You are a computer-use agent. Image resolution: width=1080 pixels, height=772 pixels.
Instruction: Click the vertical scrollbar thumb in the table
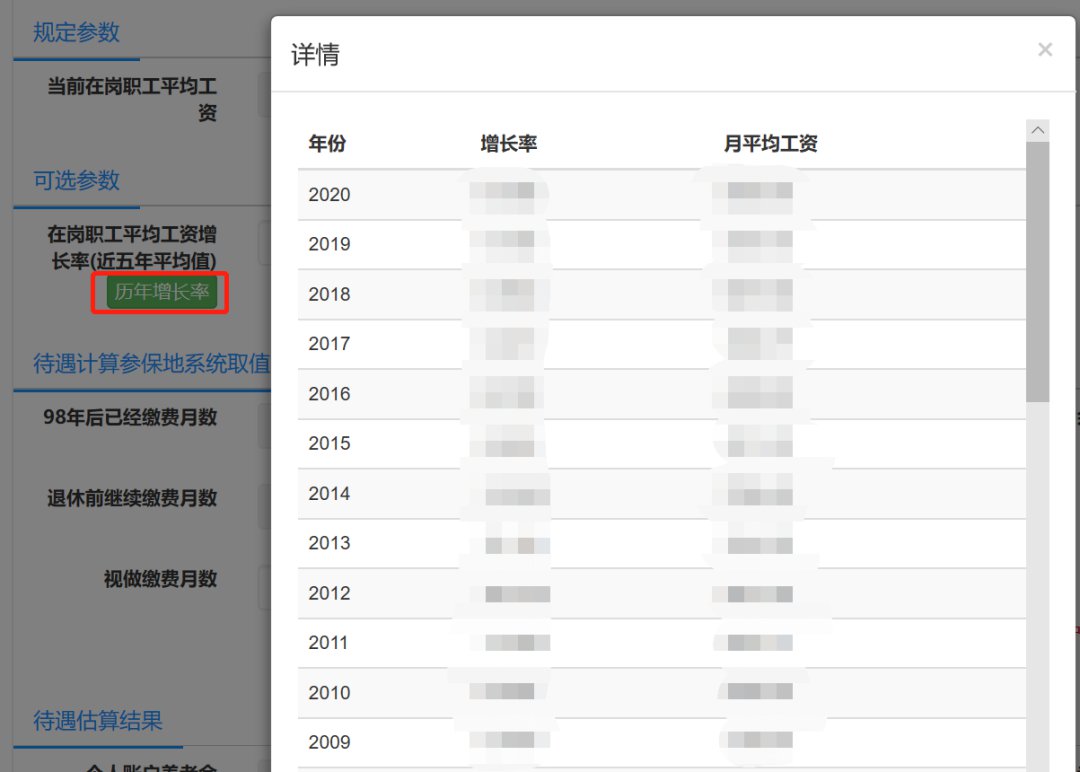coord(1037,270)
